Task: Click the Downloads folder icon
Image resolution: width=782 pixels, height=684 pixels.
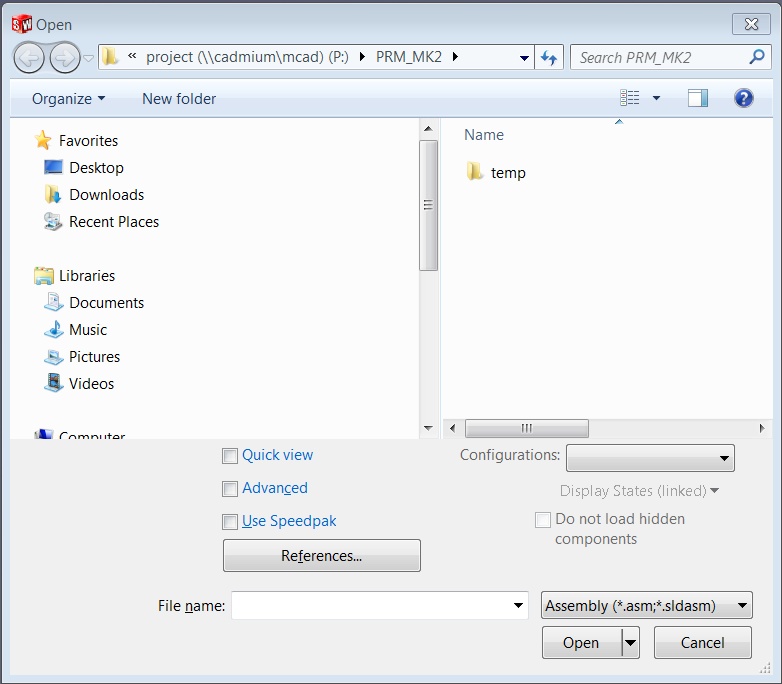Action: (53, 195)
